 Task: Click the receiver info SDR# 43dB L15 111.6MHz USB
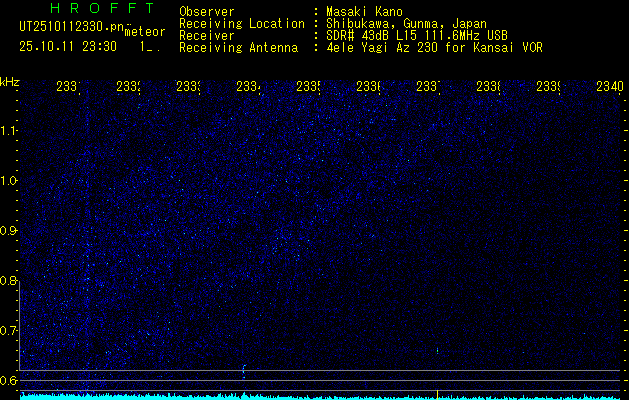tap(417, 36)
